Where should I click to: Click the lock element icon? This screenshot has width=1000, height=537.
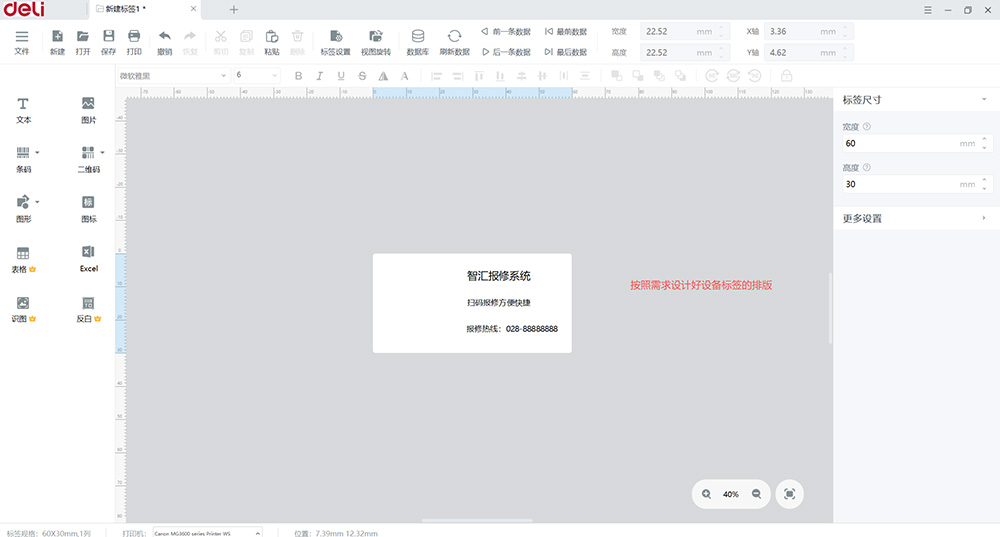click(x=786, y=76)
